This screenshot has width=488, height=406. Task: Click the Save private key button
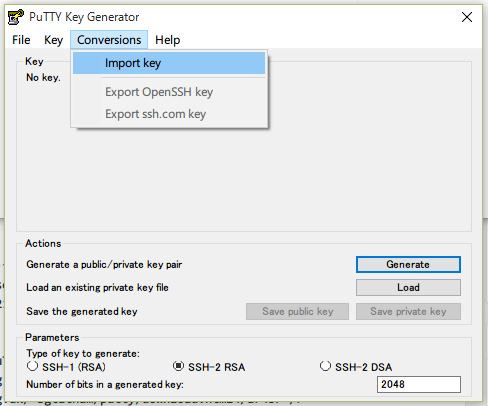pos(408,311)
